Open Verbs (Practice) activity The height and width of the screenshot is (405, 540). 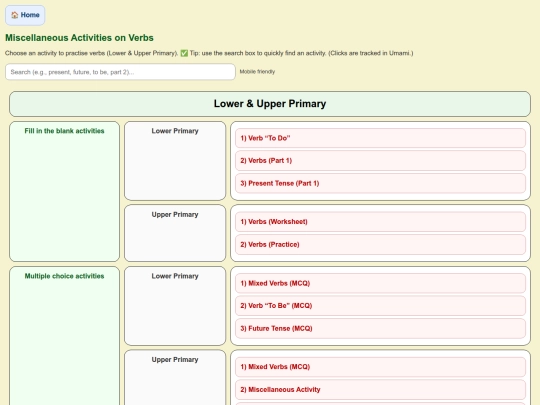pos(380,245)
